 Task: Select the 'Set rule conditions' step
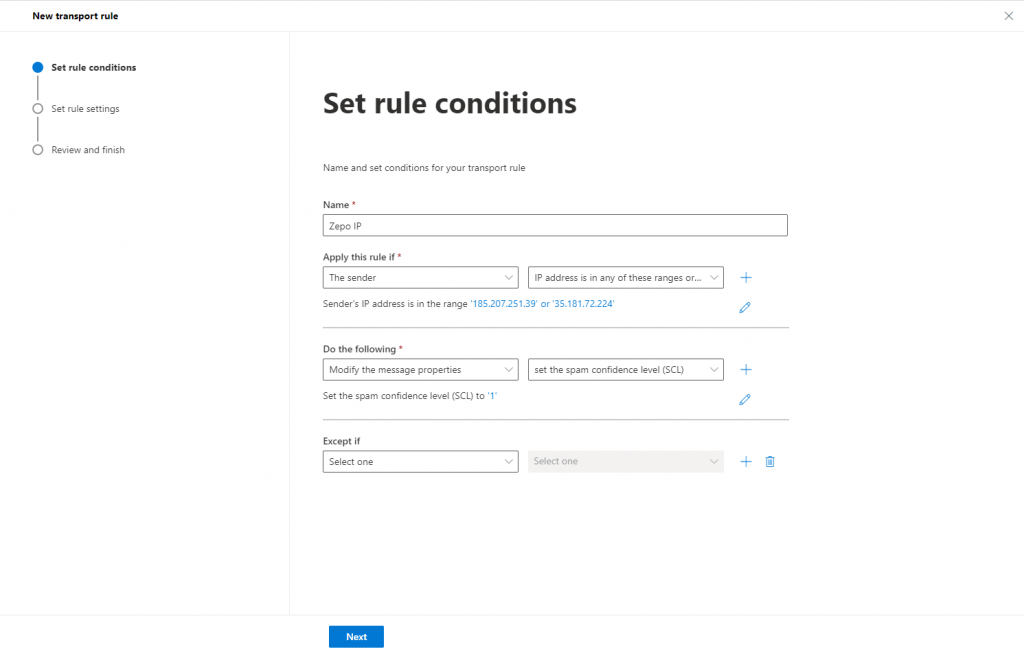pyautogui.click(x=93, y=68)
